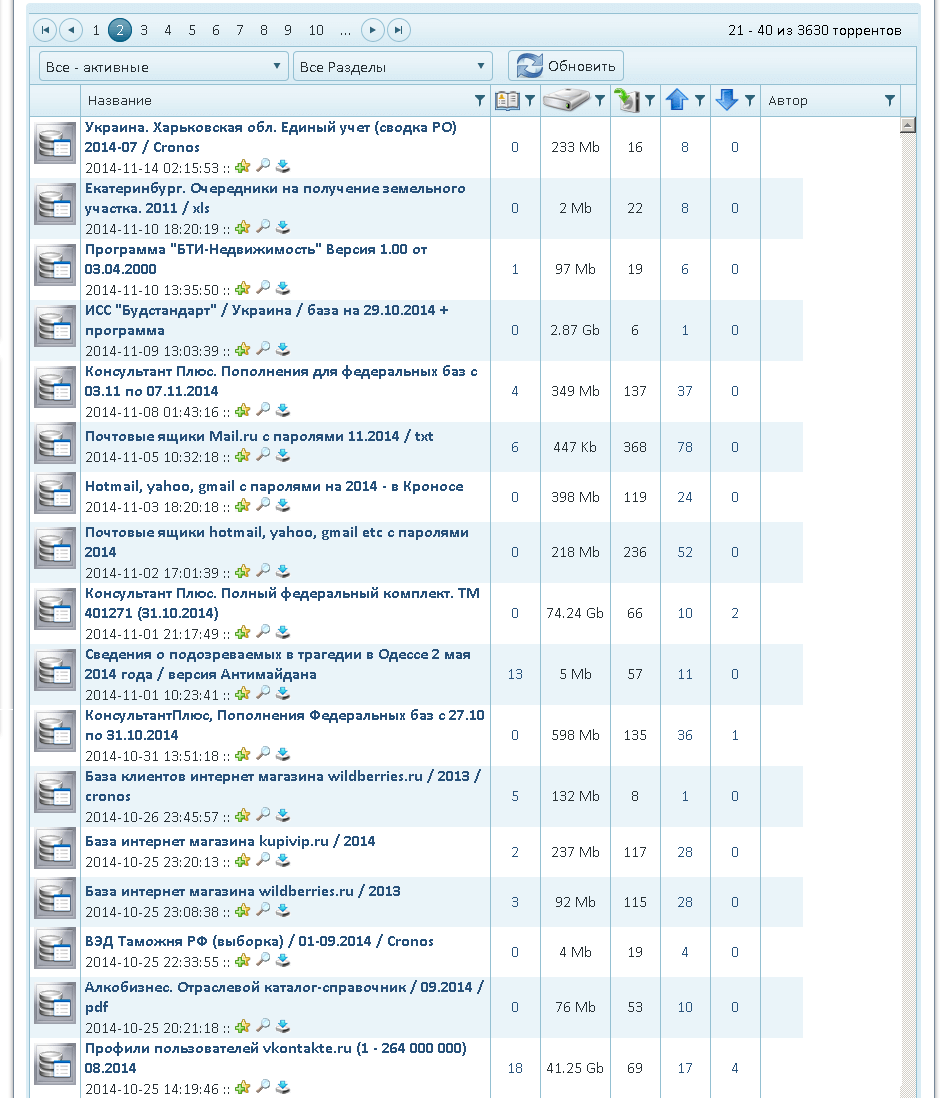Click the star bookmark icon for Mail.ru torrent
943x1098 pixels.
(x=243, y=456)
